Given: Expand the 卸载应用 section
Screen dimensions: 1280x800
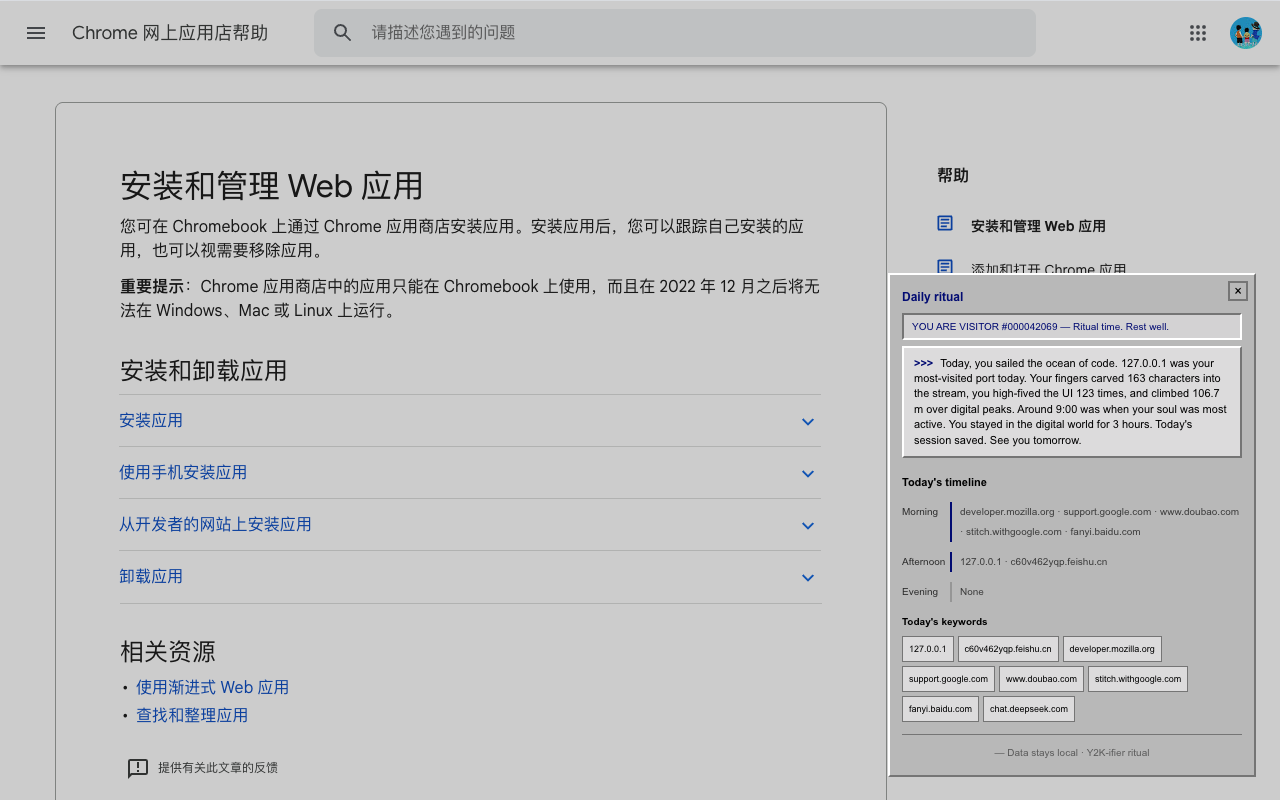Looking at the screenshot, I should point(470,577).
